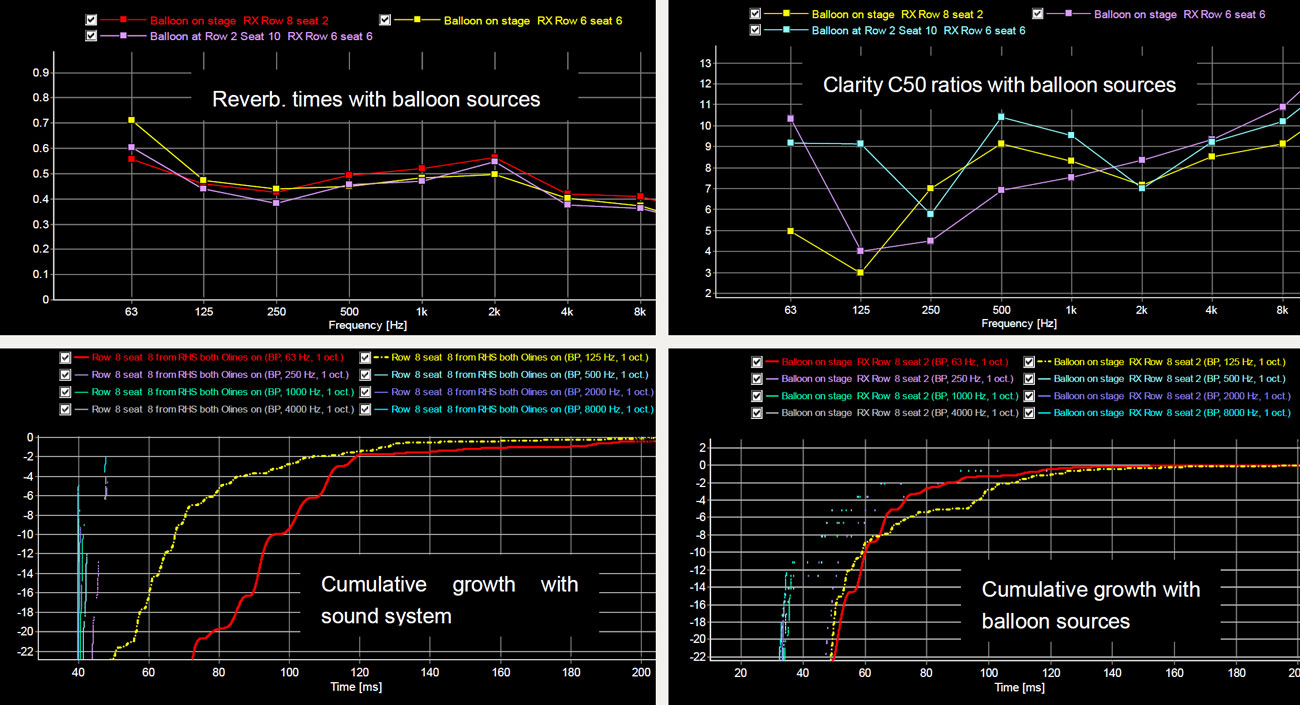Uncheck 8000 Hz series in balloon cumulative growth legend
Image resolution: width=1300 pixels, height=705 pixels.
pos(1031,413)
